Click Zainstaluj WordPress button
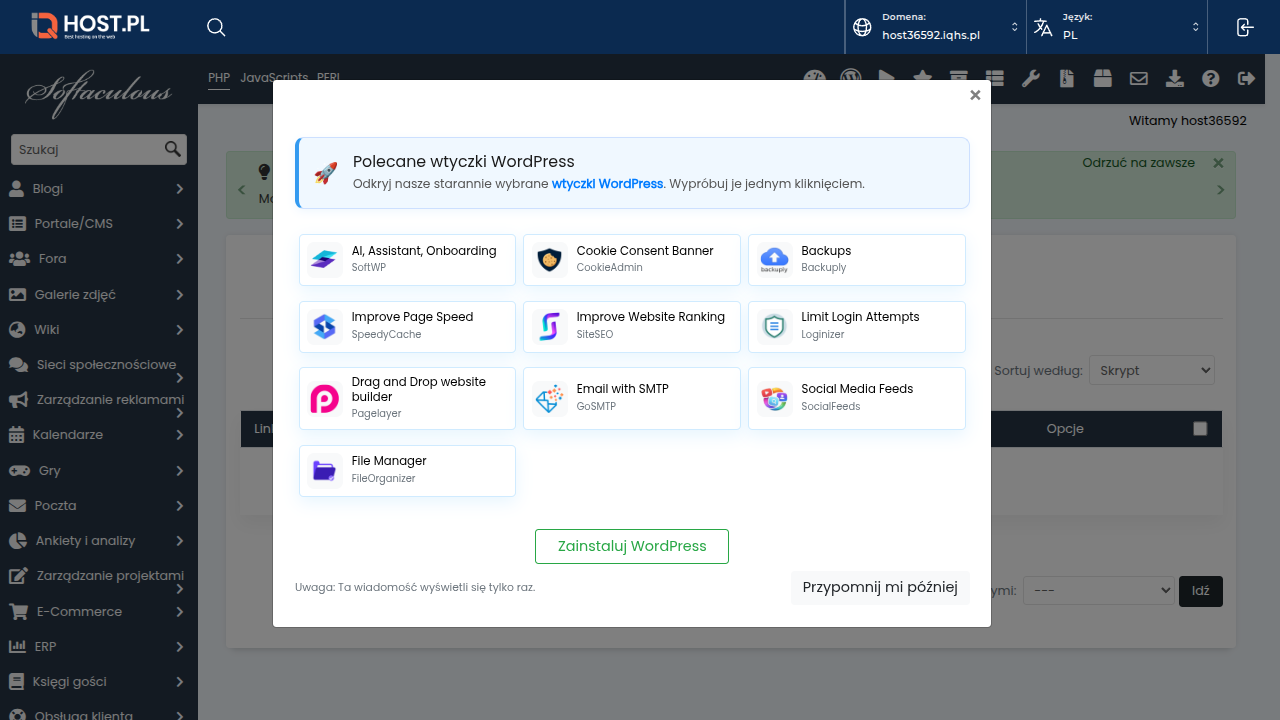This screenshot has height=720, width=1280. [632, 547]
